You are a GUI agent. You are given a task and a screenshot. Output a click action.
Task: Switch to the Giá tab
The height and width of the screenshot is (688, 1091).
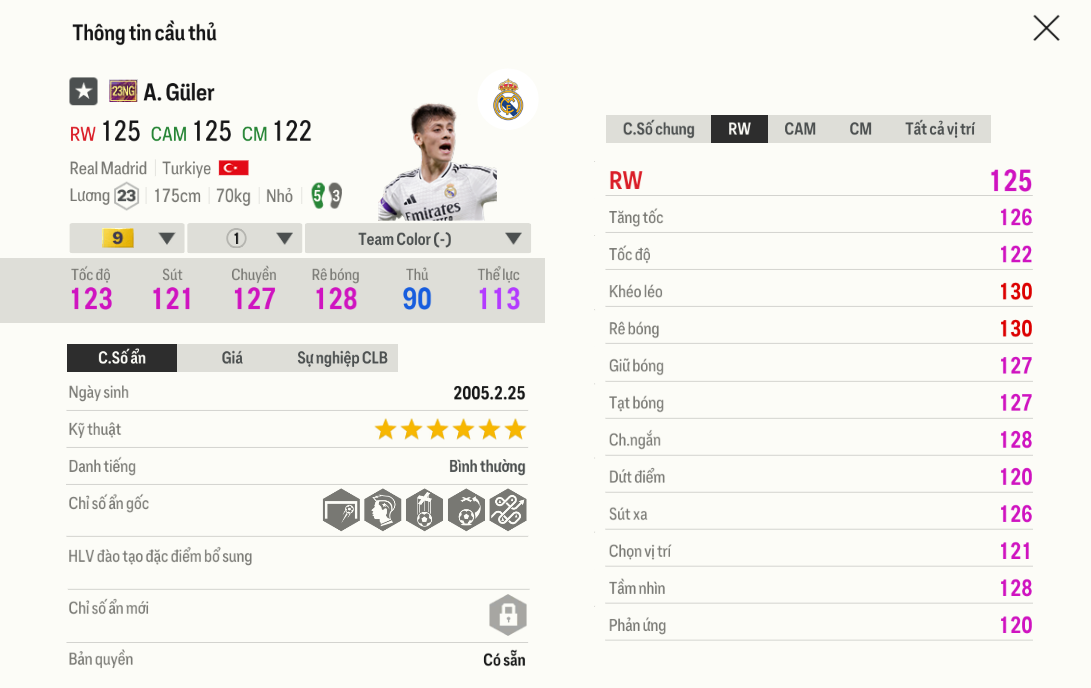coord(232,358)
